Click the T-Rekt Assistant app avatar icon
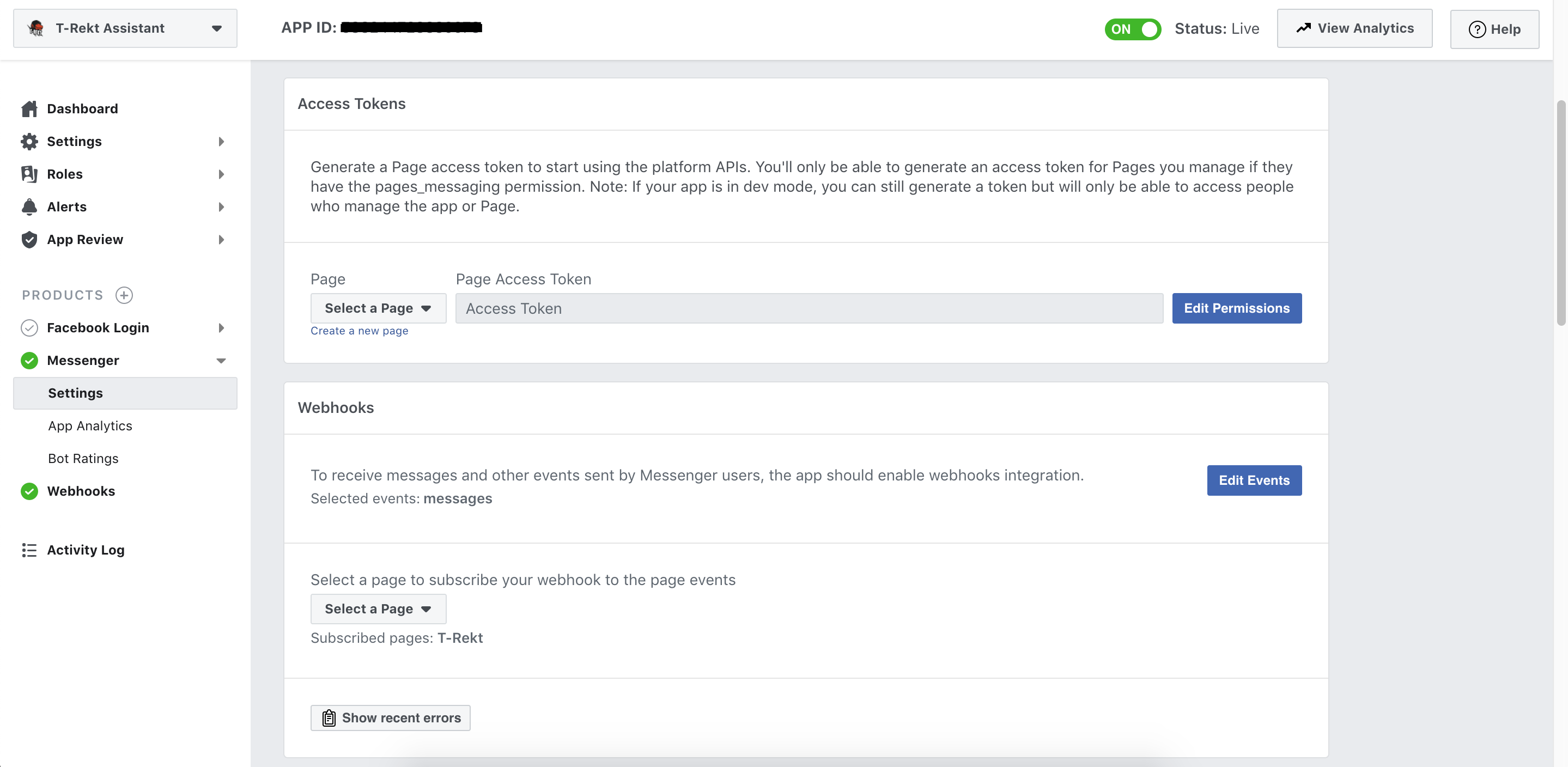1568x767 pixels. pos(37,28)
